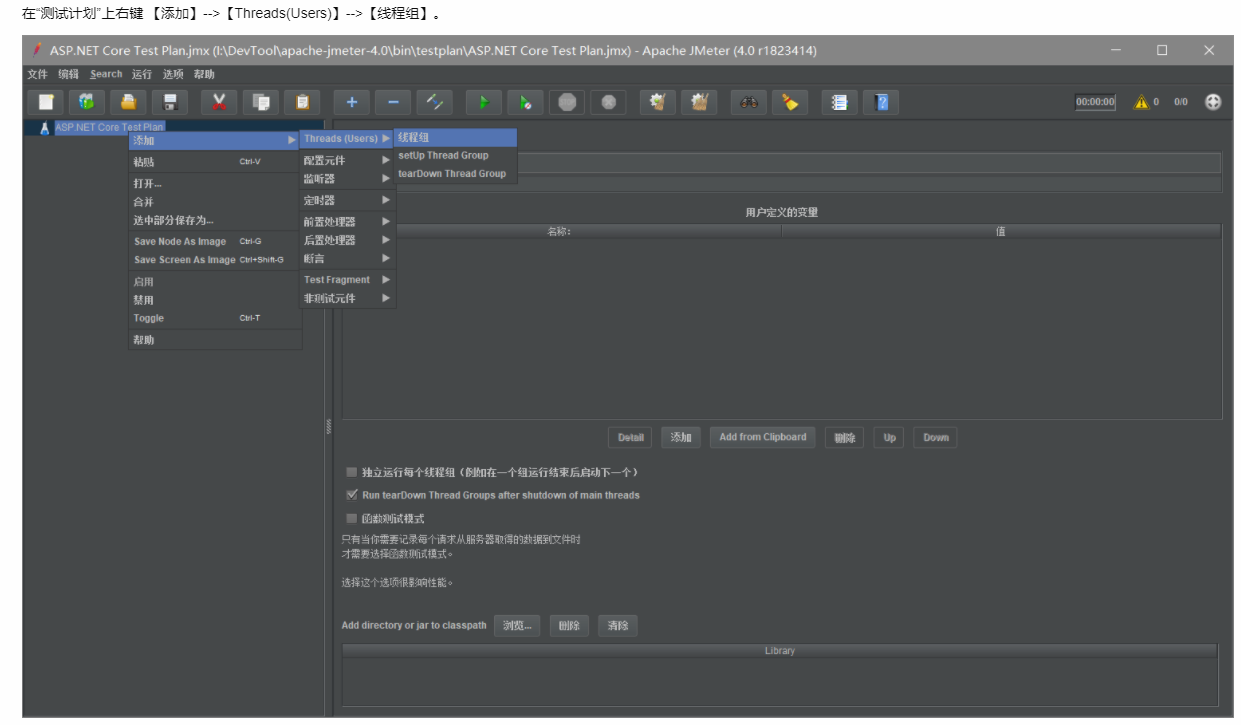Select ASP.NET Core Test Plan tree node
Screen dimensions: 1241x725
pyautogui.click(x=109, y=128)
